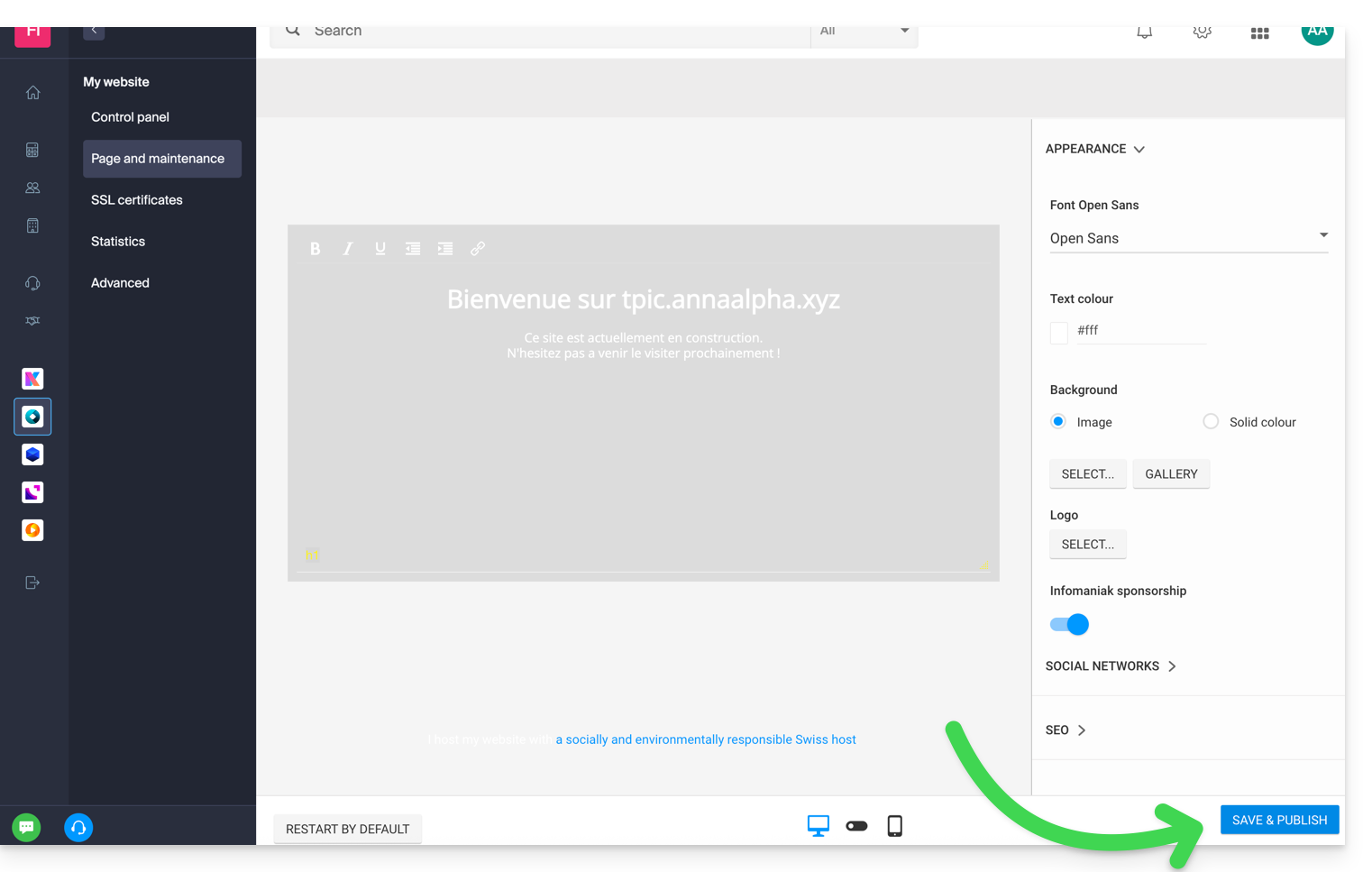Open the green chat bubble

click(26, 827)
